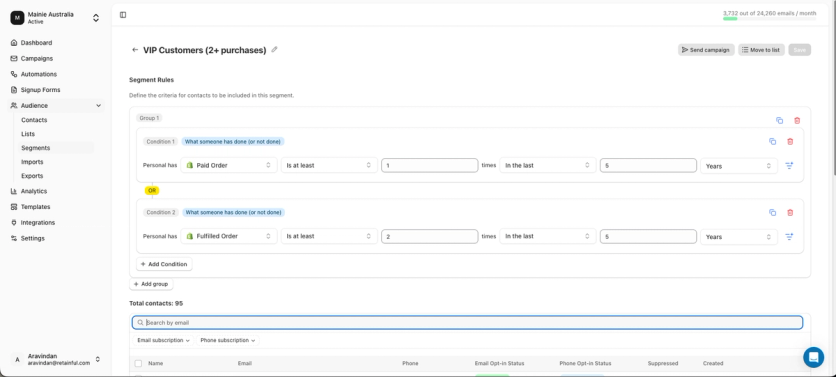Go to Contacts under Audience
Image resolution: width=836 pixels, height=377 pixels.
coord(34,120)
